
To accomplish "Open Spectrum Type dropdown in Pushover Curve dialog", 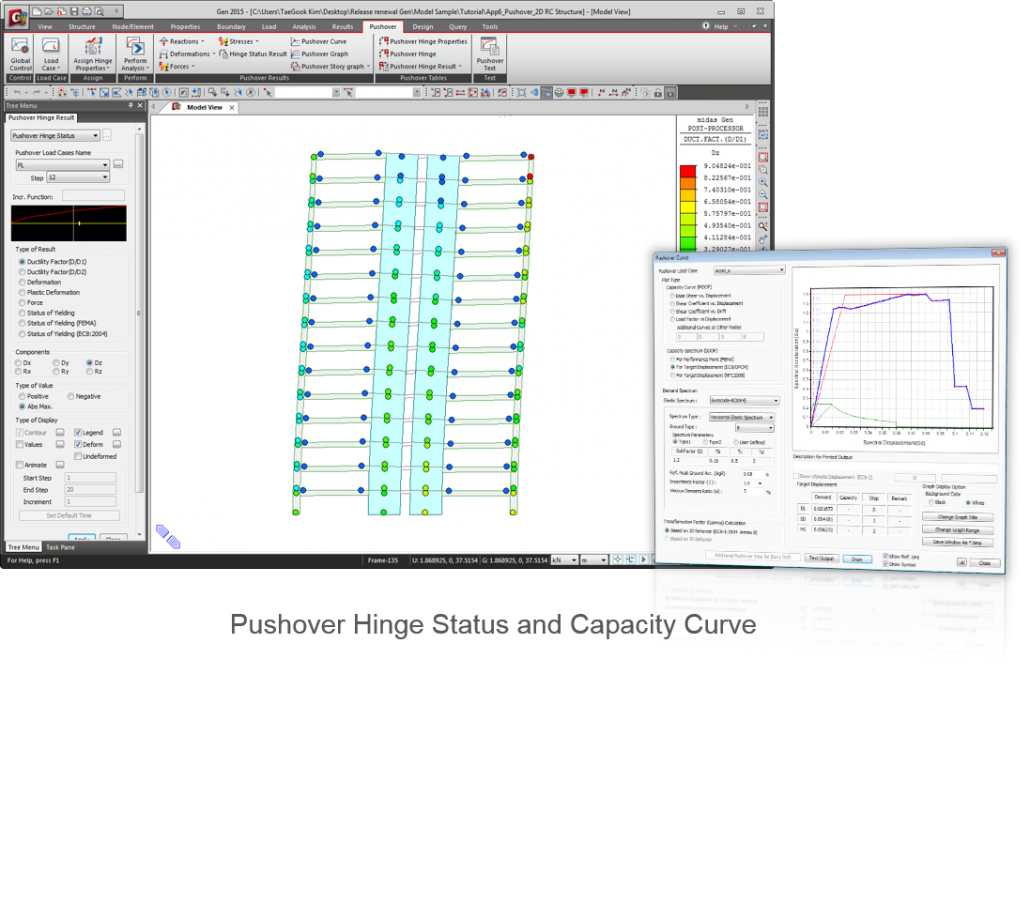I will (742, 418).
